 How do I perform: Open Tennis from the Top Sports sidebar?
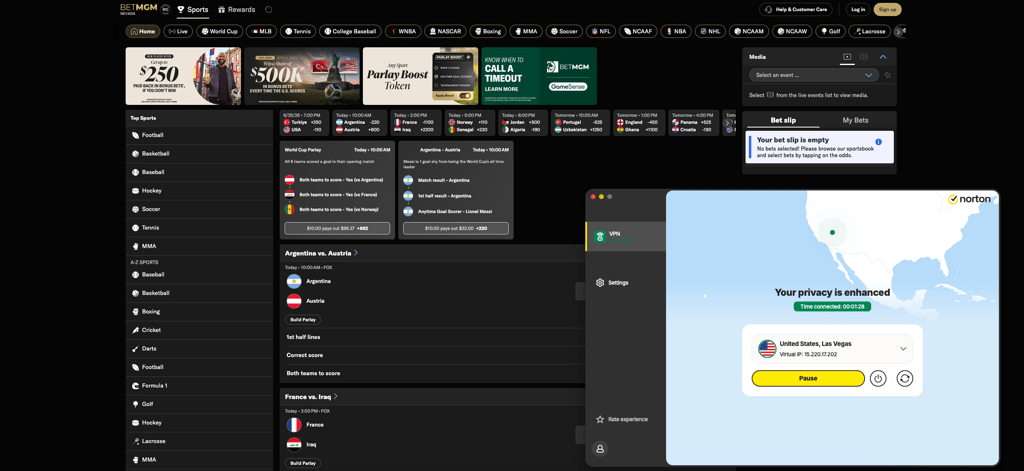[135, 228]
